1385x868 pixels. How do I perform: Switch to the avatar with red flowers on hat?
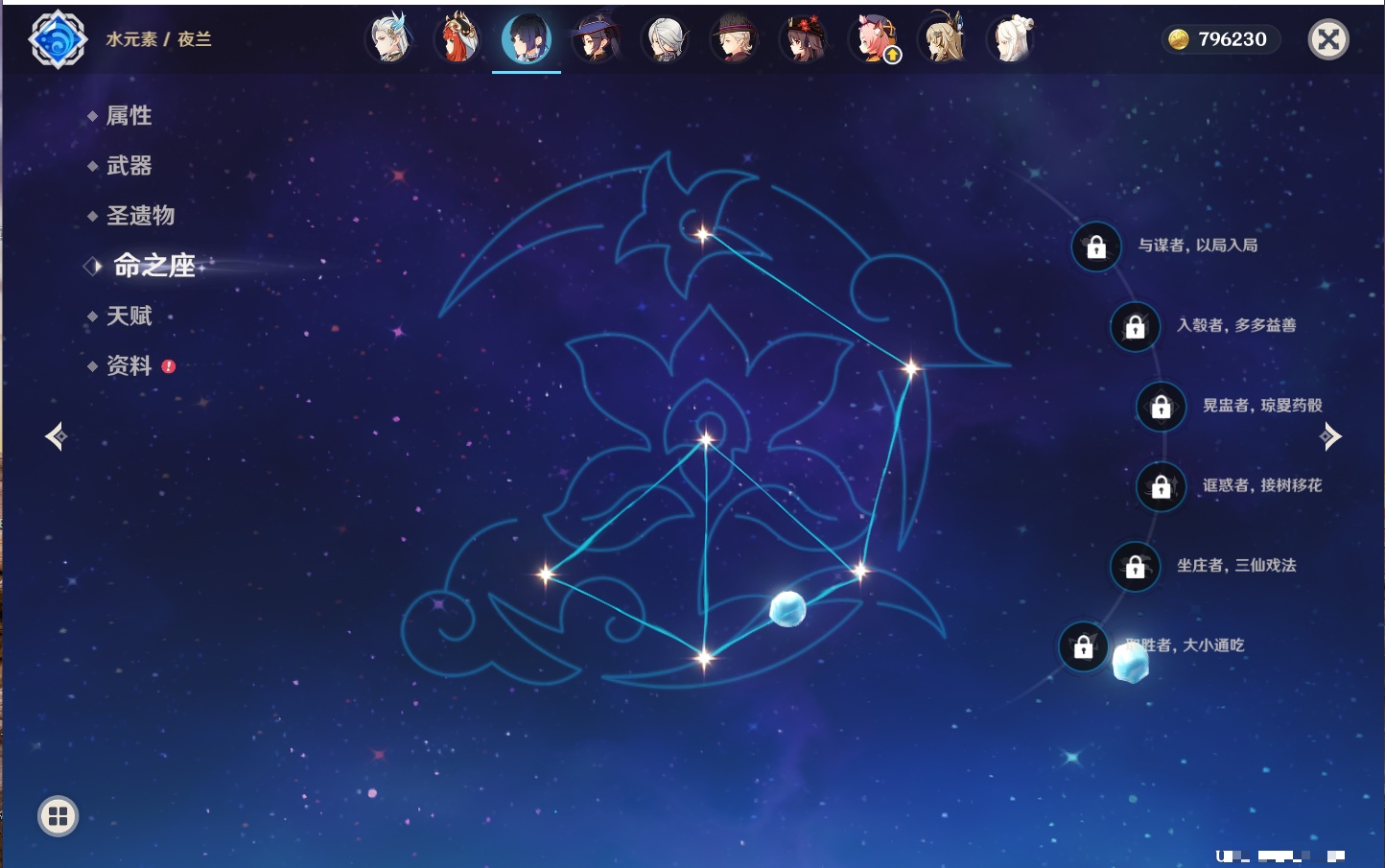click(803, 38)
